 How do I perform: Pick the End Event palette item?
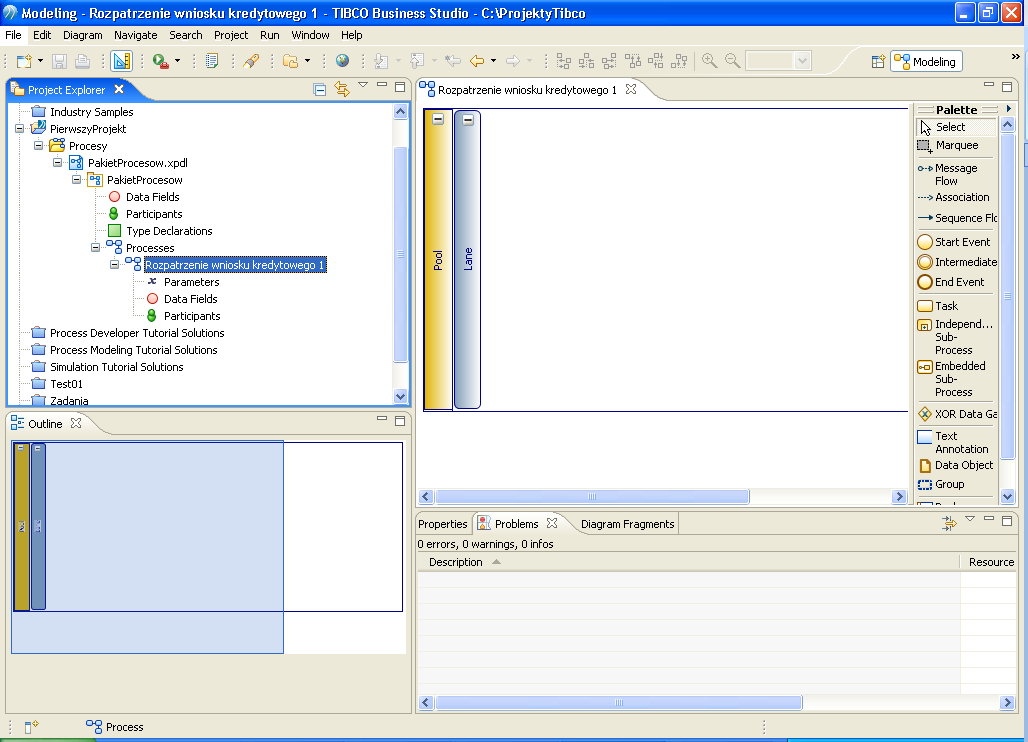click(x=956, y=283)
